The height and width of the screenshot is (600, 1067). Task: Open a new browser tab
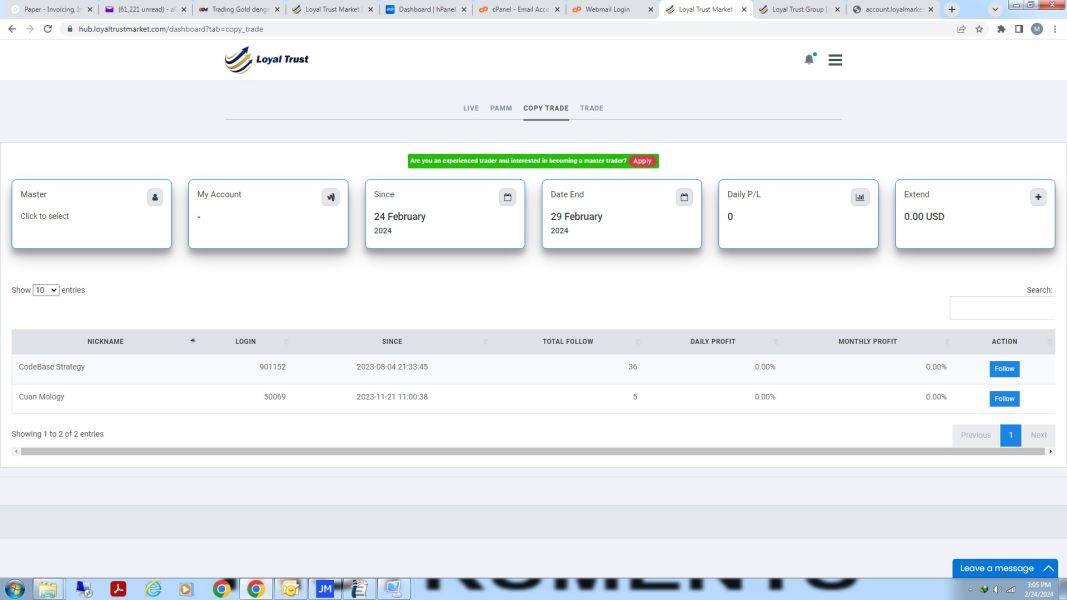(951, 10)
